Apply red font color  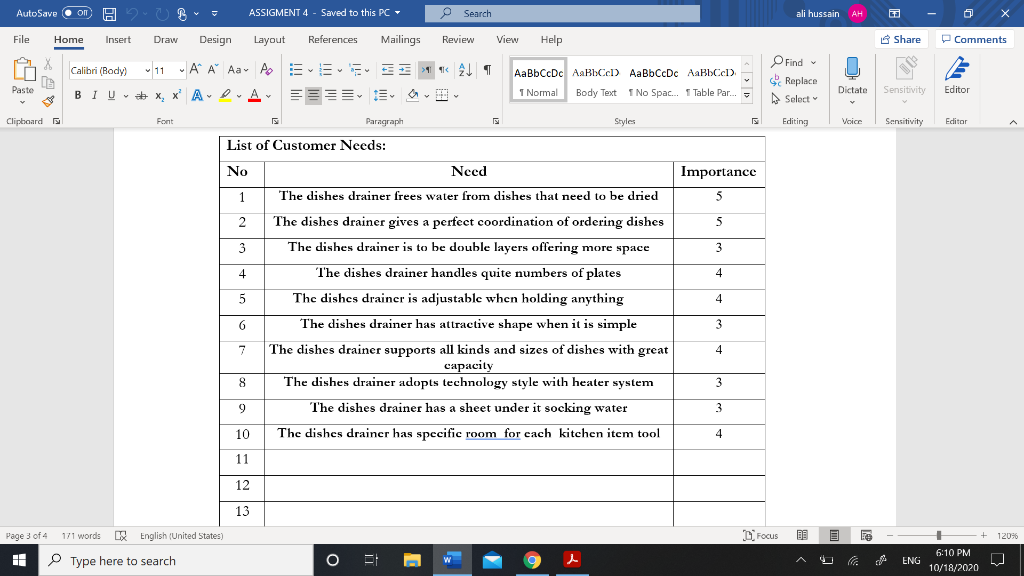coord(255,96)
